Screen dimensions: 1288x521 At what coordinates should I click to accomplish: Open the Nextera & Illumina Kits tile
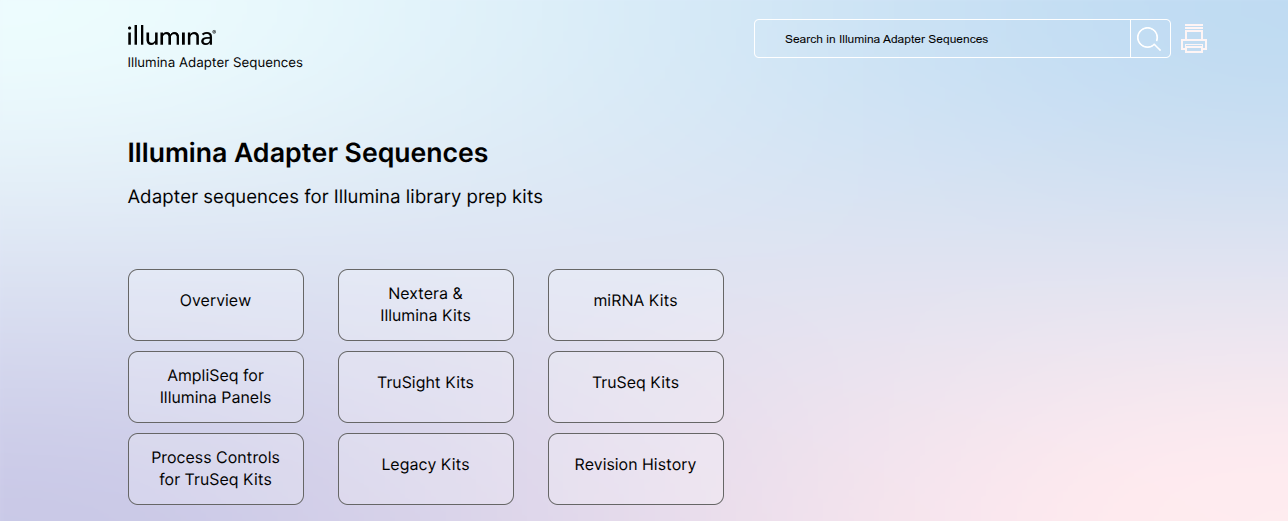pyautogui.click(x=426, y=305)
